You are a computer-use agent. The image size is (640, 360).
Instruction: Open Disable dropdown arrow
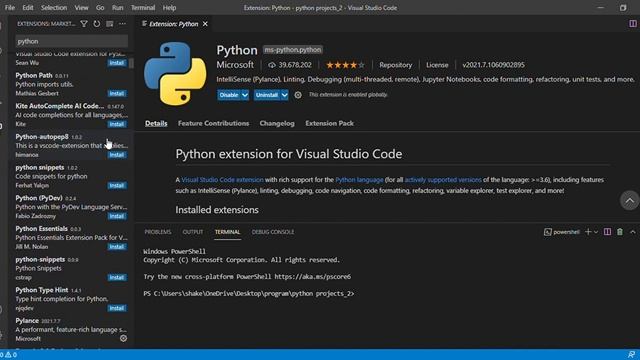244,95
